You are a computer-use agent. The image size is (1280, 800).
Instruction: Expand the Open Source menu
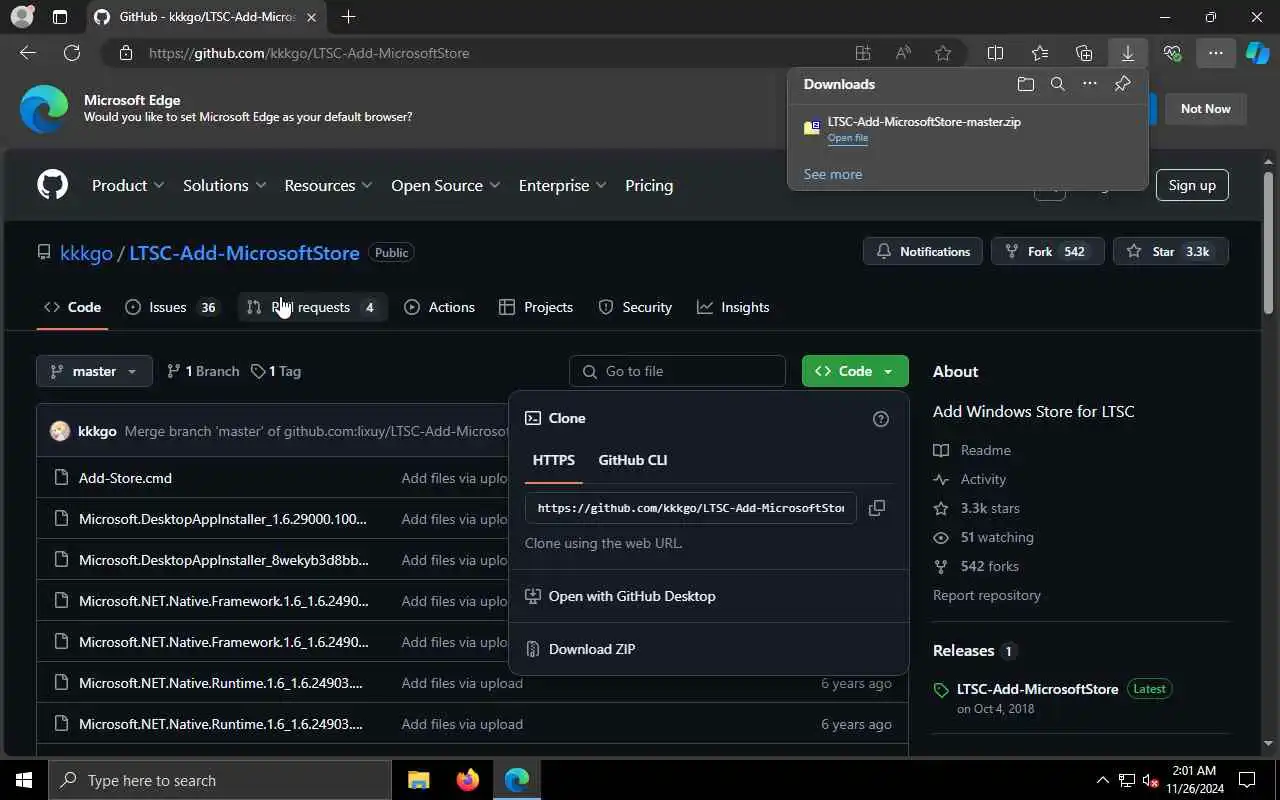tap(445, 185)
